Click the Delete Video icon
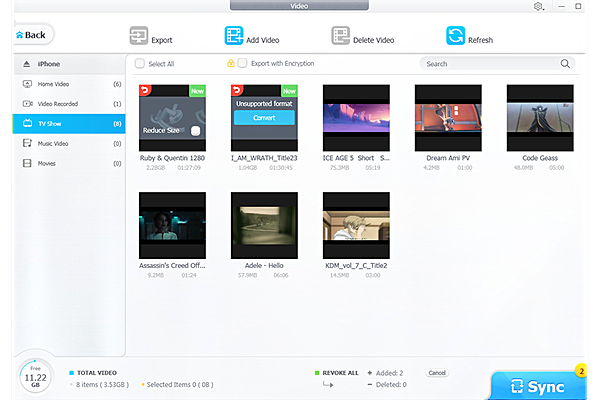This screenshot has height=400, width=600. [x=341, y=38]
